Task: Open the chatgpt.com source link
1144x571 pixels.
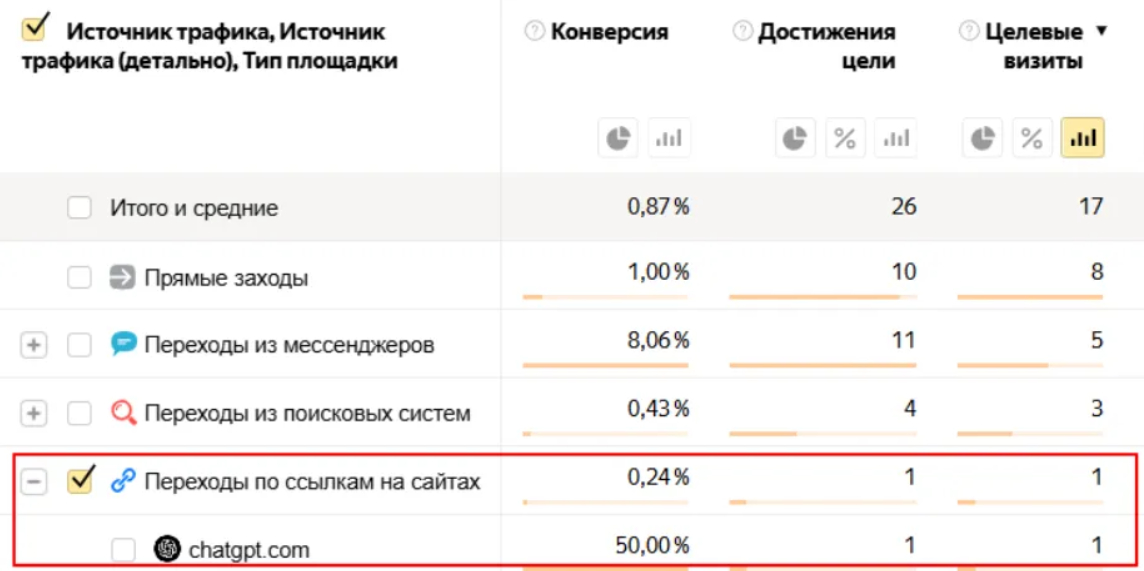Action: (x=249, y=549)
